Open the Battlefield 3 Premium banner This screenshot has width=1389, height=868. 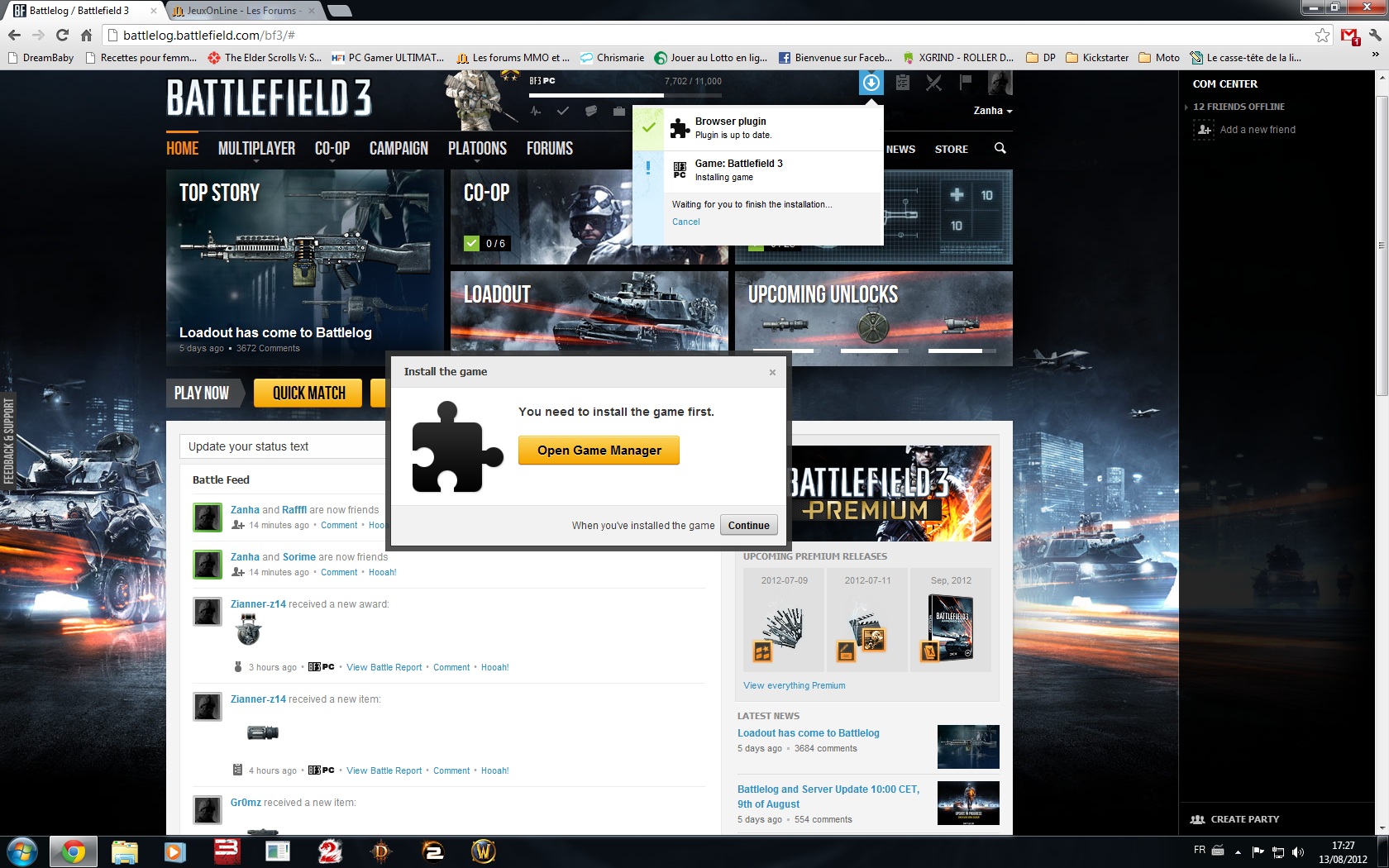(x=891, y=494)
